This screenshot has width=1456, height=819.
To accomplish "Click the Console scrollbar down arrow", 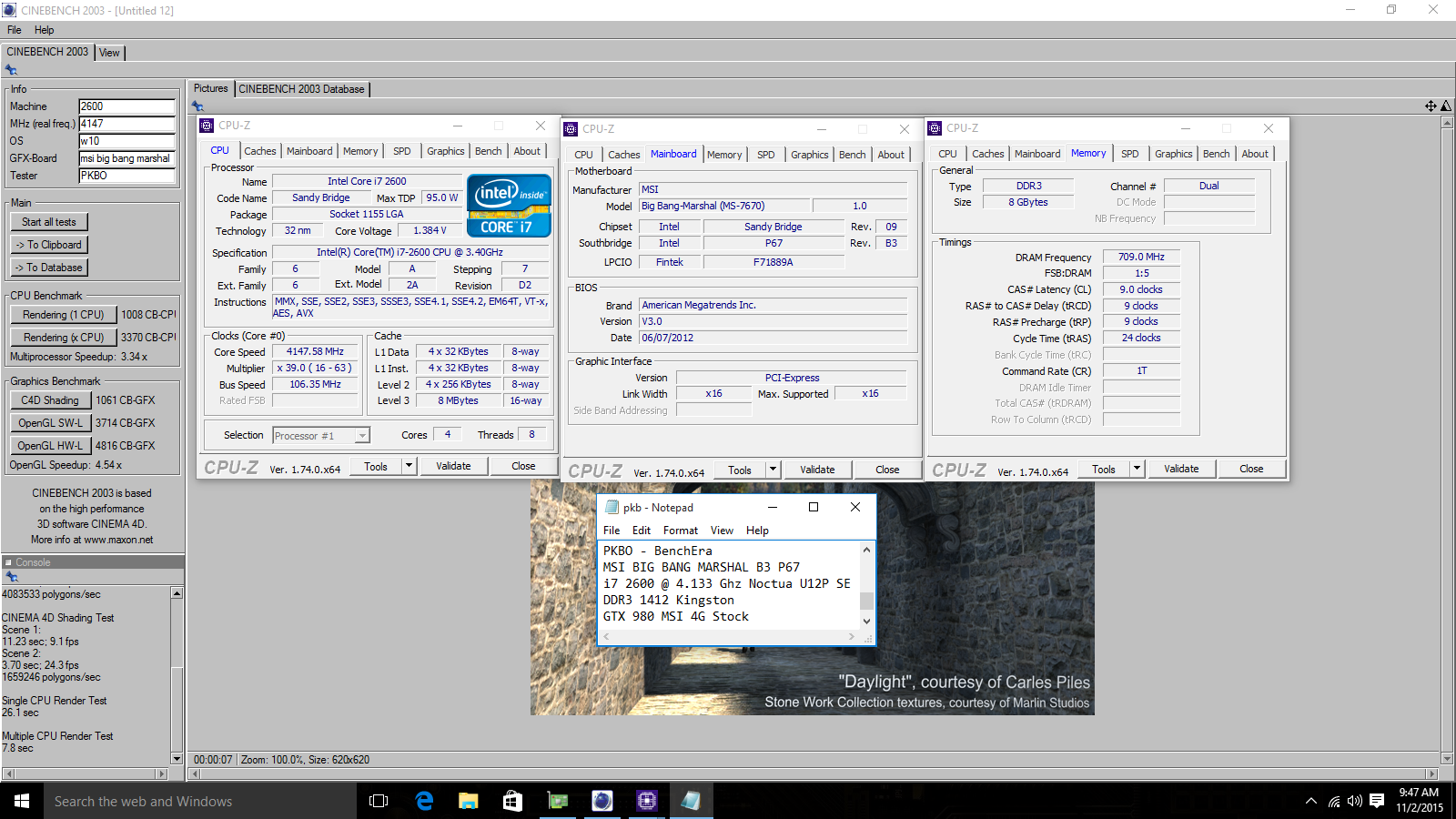I will tap(177, 758).
